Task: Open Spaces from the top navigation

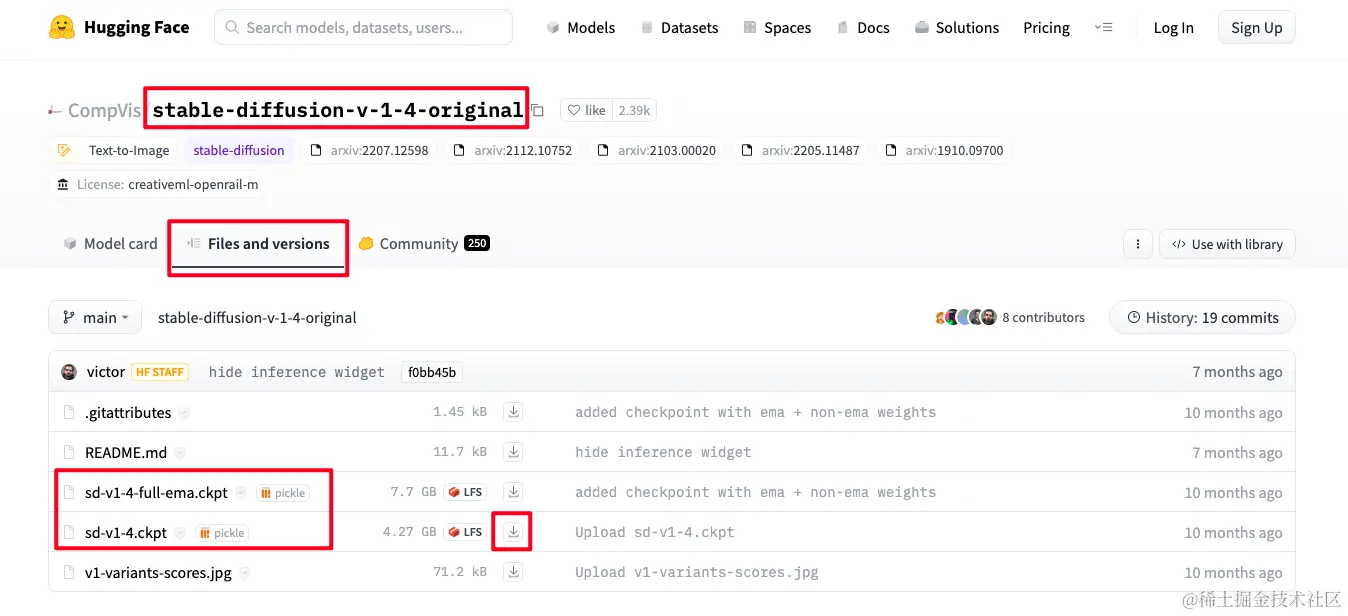Action: [x=777, y=27]
